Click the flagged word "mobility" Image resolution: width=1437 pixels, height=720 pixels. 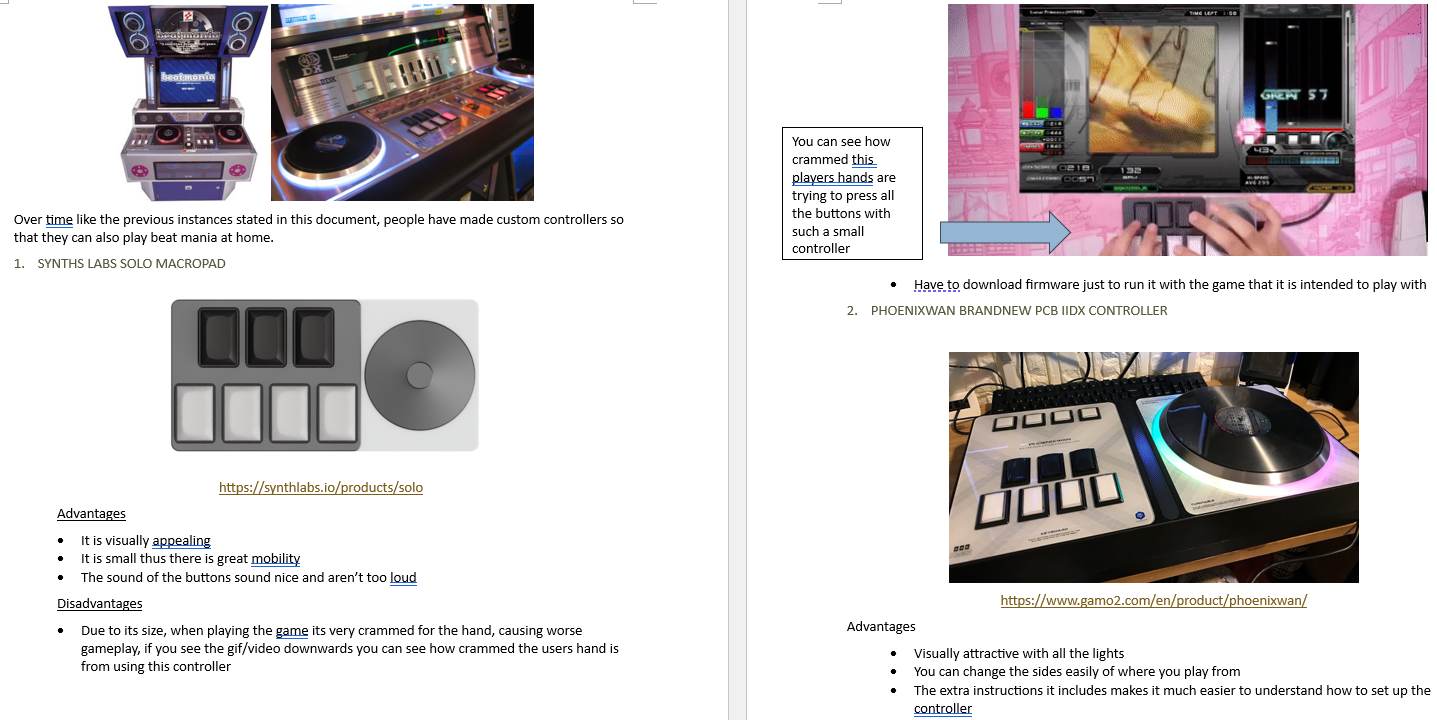(275, 559)
